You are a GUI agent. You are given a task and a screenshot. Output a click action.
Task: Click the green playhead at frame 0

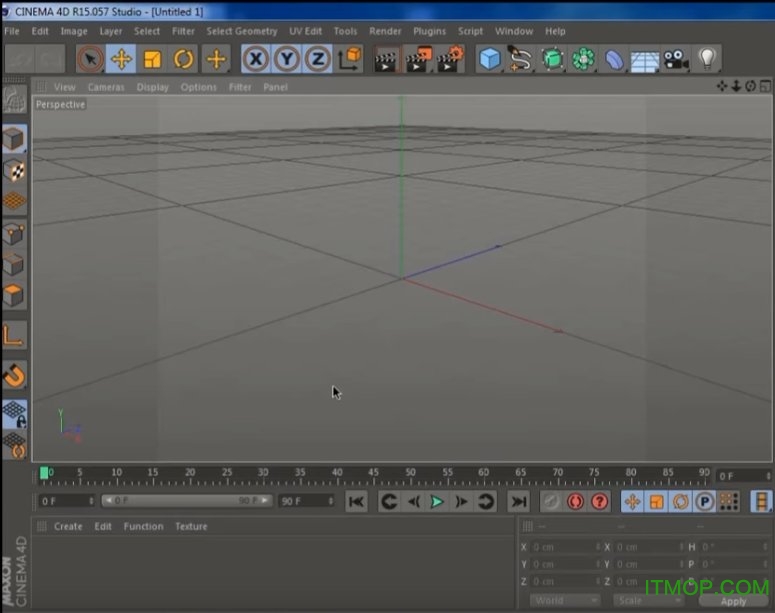(x=44, y=473)
